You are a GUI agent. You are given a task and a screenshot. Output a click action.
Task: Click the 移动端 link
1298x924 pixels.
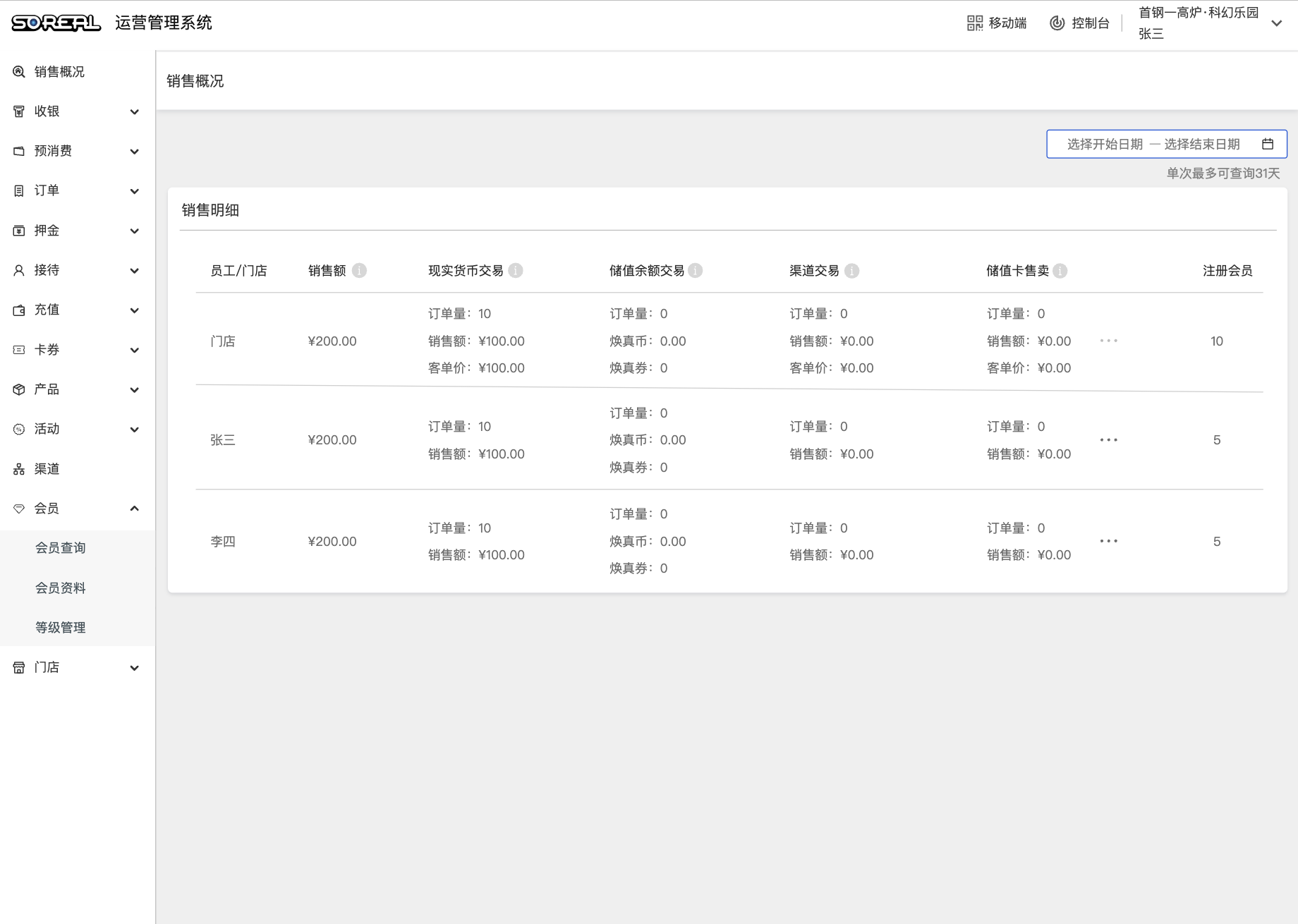[1007, 23]
